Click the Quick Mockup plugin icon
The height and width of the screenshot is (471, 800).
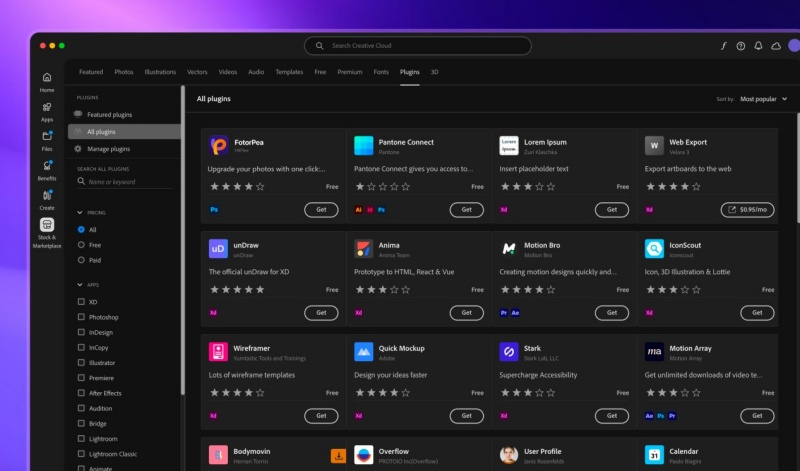pos(364,352)
